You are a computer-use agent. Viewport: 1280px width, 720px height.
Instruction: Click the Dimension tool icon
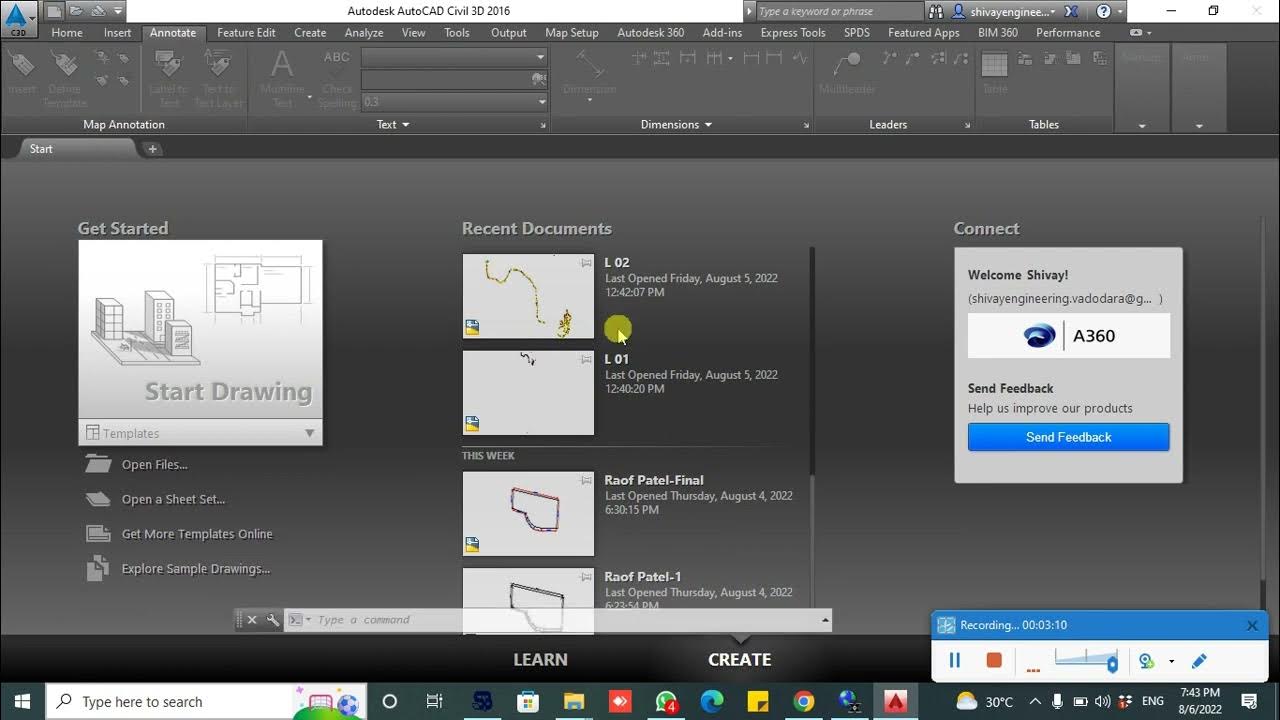coord(589,73)
